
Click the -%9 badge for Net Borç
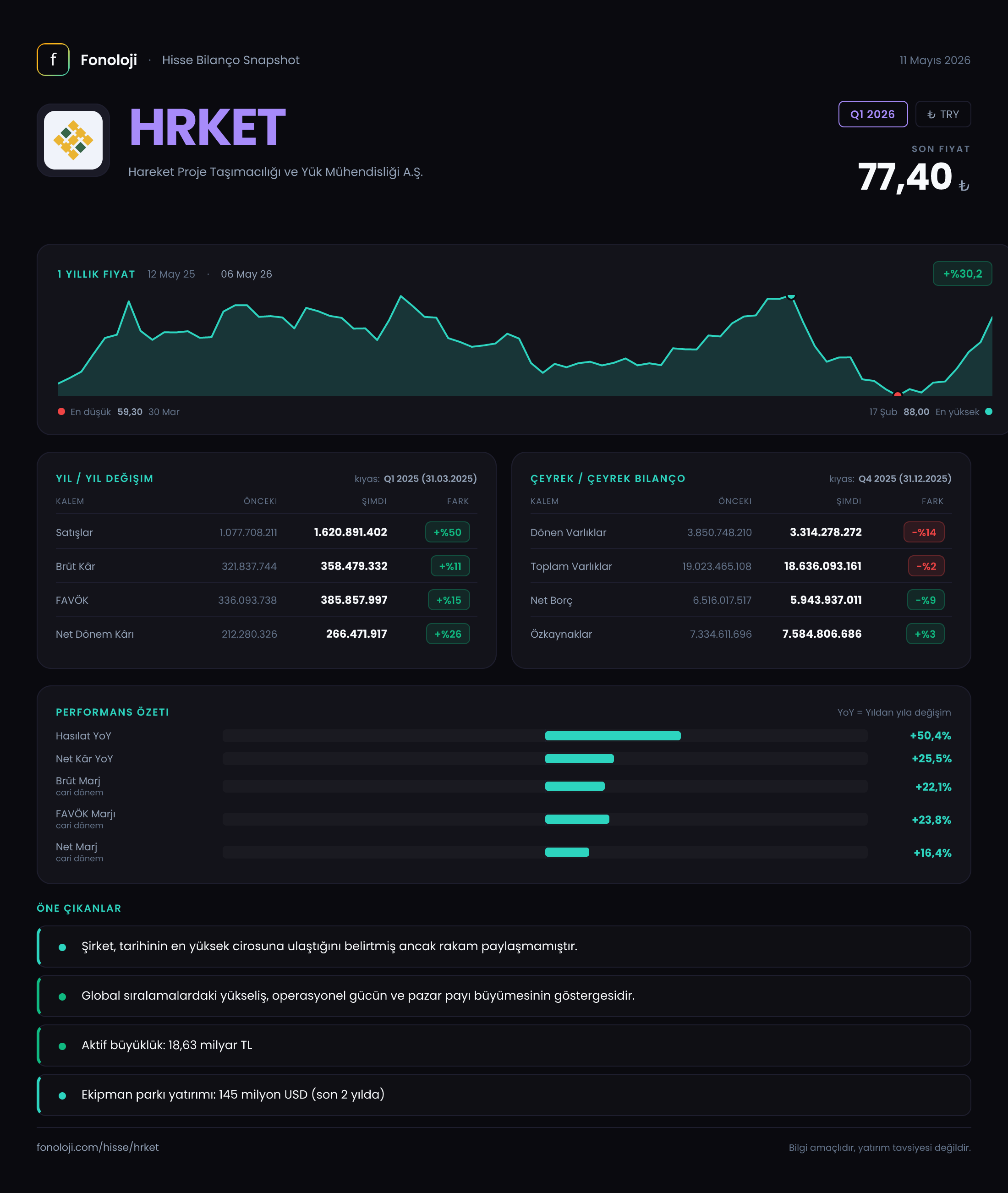click(x=926, y=600)
